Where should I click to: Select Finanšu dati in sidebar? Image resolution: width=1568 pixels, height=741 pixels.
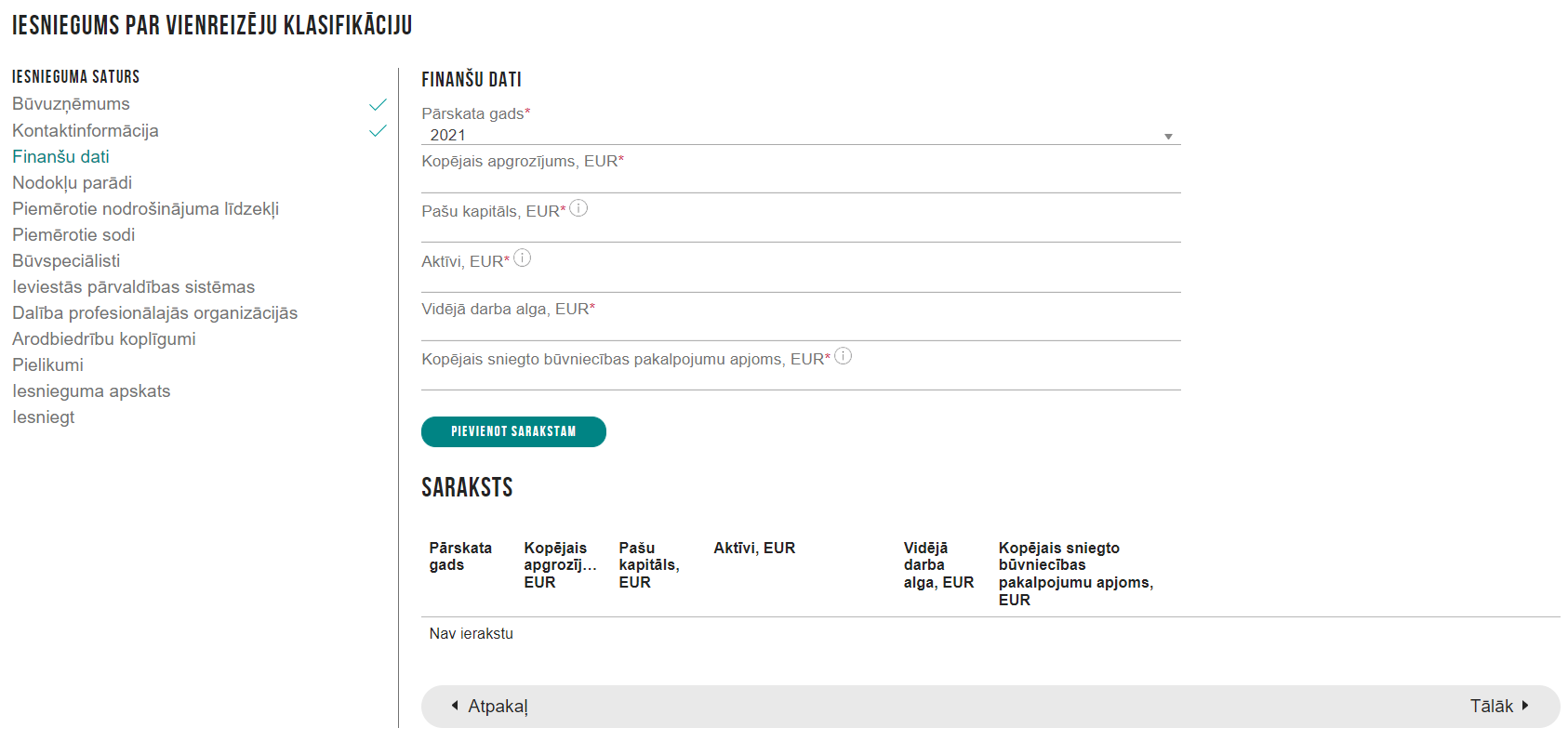[x=60, y=157]
